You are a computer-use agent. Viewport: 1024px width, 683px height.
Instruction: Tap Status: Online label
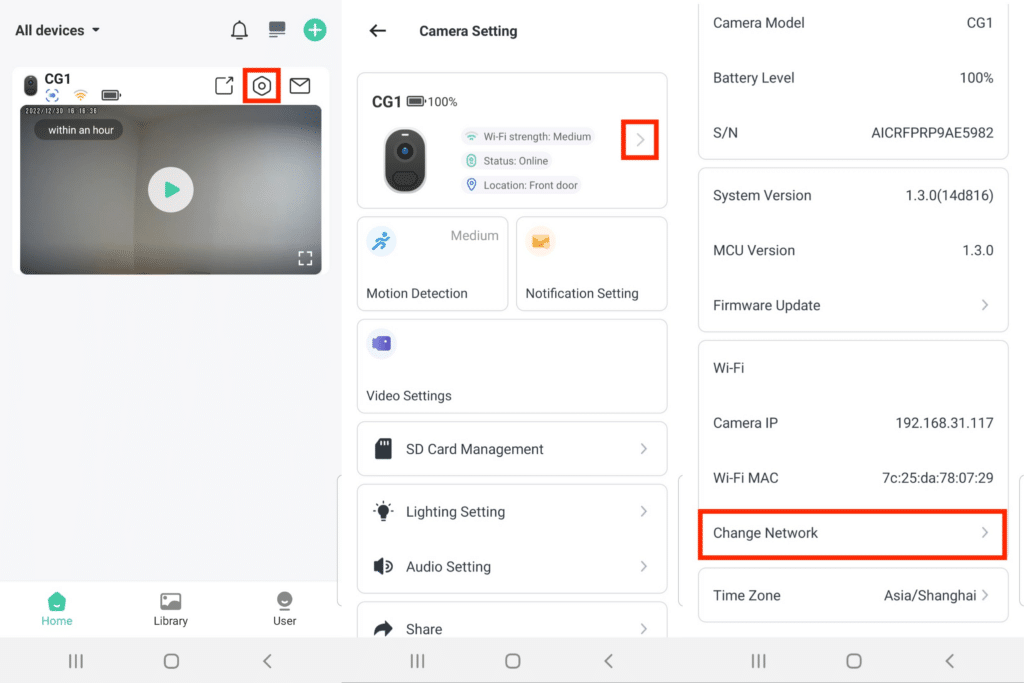point(507,161)
